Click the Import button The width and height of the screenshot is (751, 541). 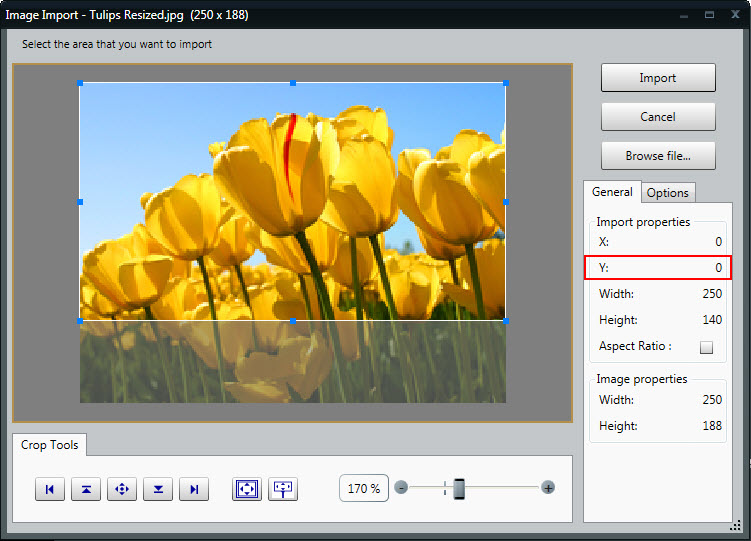(658, 78)
